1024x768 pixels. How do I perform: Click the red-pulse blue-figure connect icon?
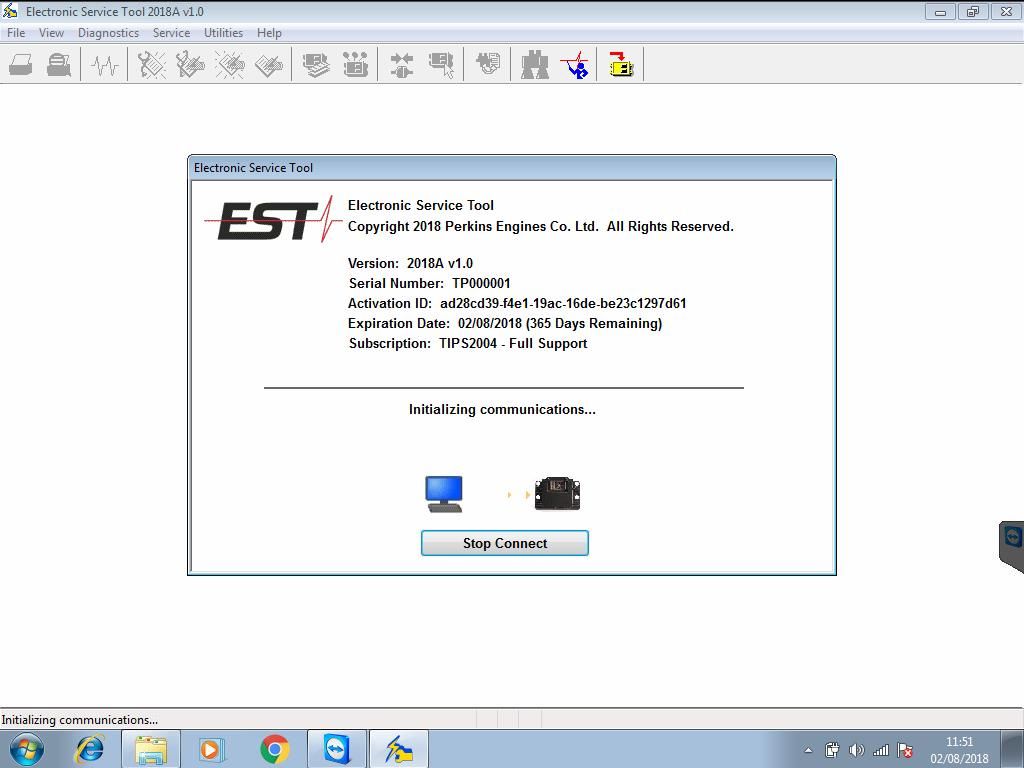coord(575,65)
